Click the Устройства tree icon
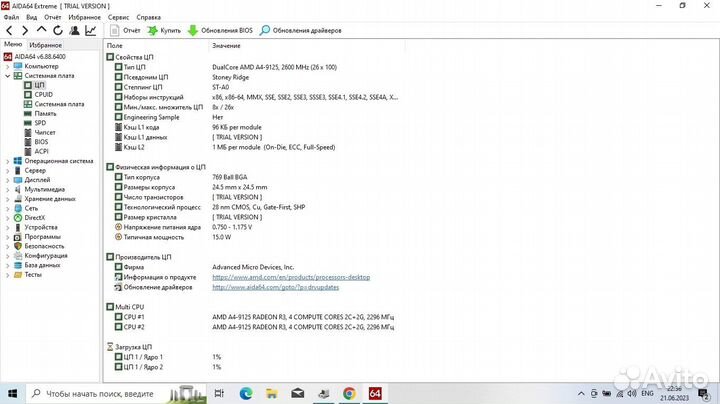The height and width of the screenshot is (404, 720). [x=17, y=227]
